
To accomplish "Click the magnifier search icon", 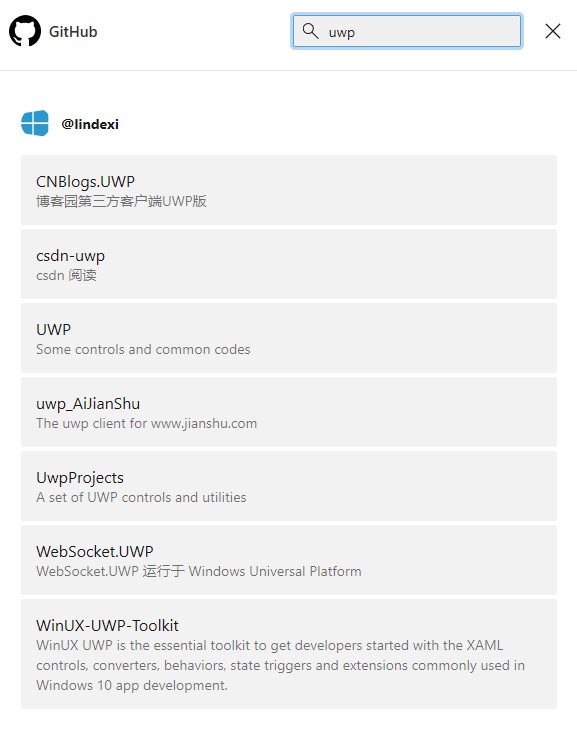I will coord(310,31).
